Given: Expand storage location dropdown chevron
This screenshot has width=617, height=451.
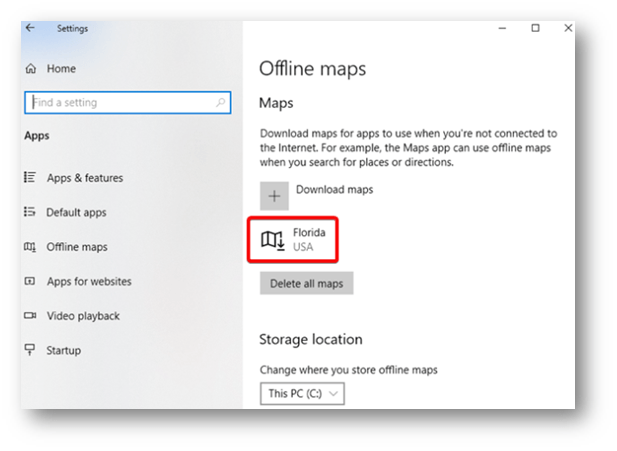Looking at the screenshot, I should click(333, 394).
